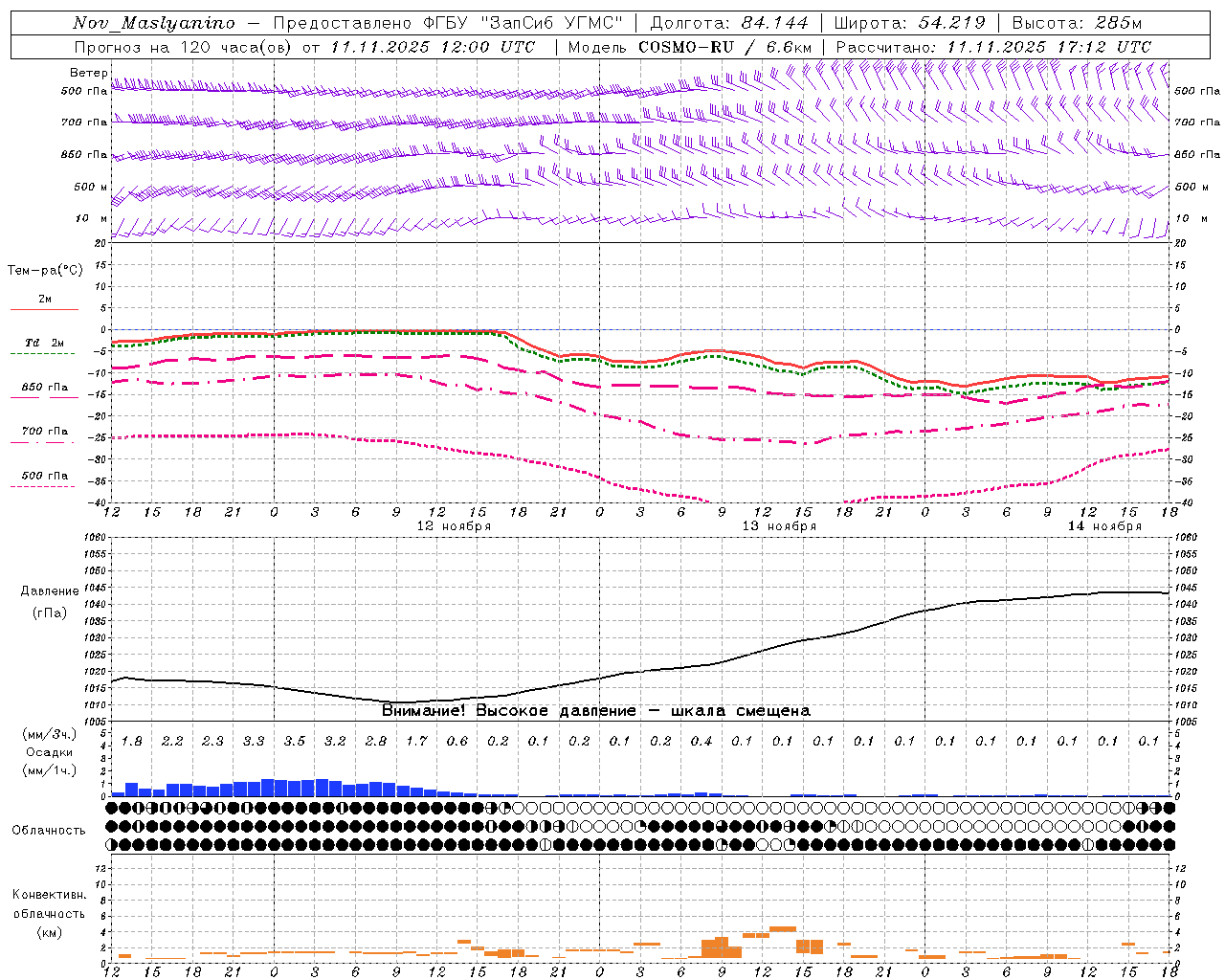
Task: Click the model name COSMO-RU / 6.6км
Action: pyautogui.click(x=724, y=47)
